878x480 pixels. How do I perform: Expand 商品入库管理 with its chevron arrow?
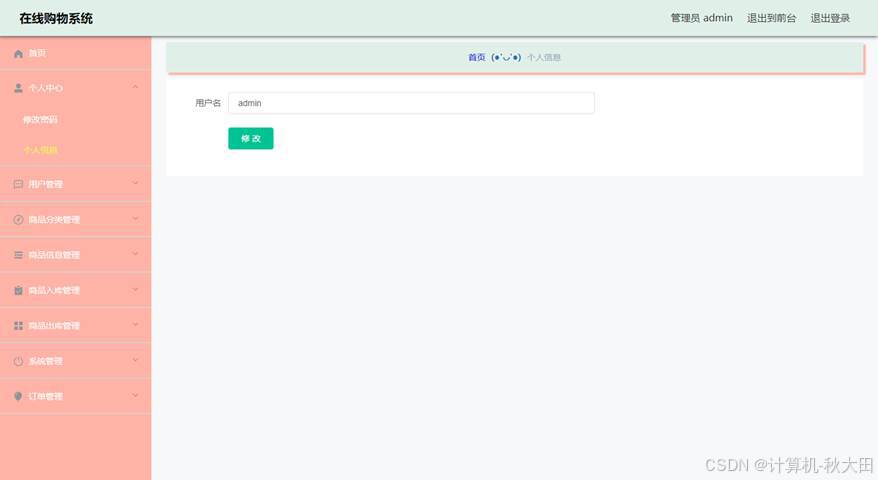(135, 289)
